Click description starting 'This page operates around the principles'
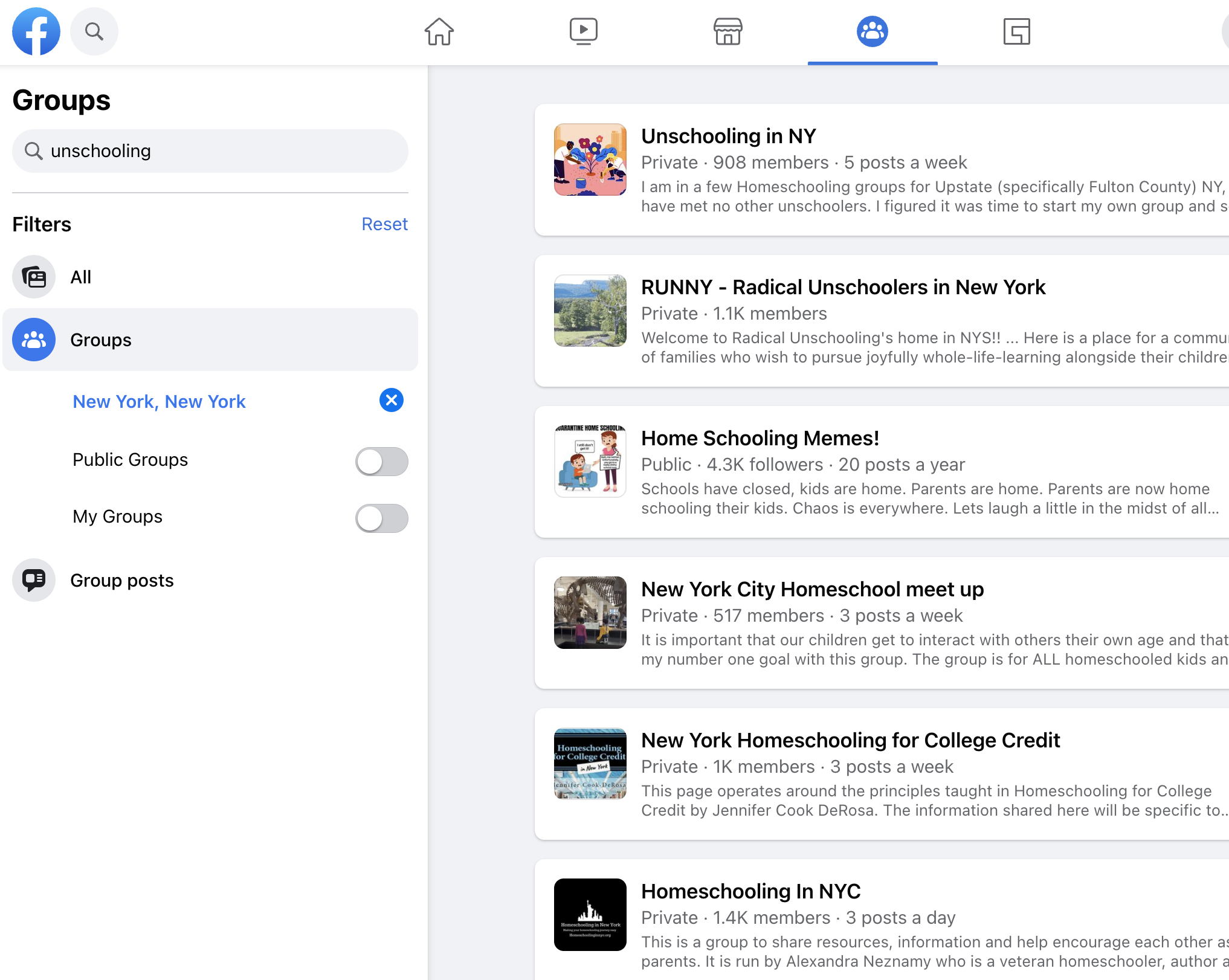Image resolution: width=1229 pixels, height=980 pixels. click(x=935, y=801)
